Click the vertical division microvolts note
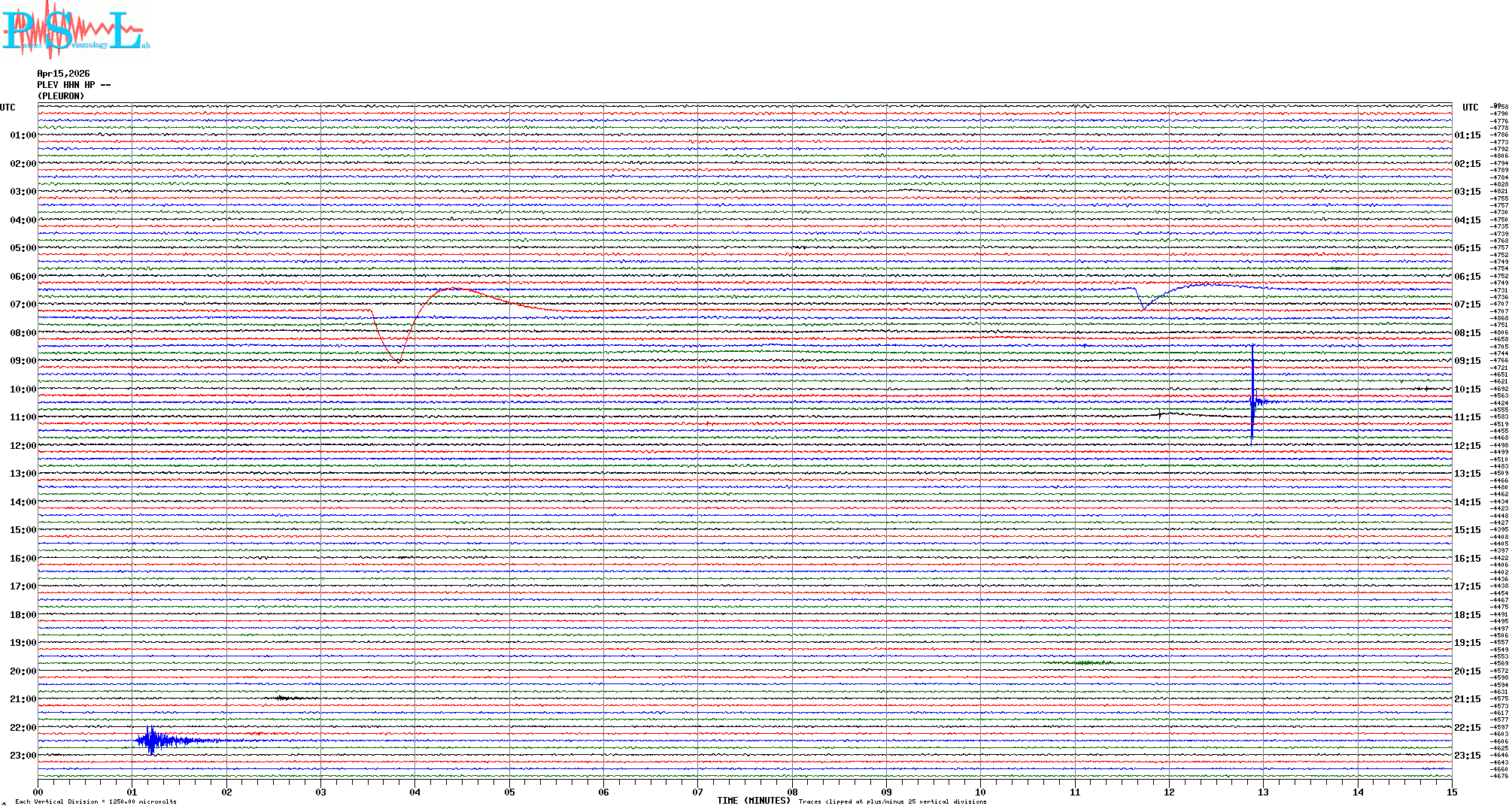Viewport: 1512px width, 812px height. tap(96, 801)
